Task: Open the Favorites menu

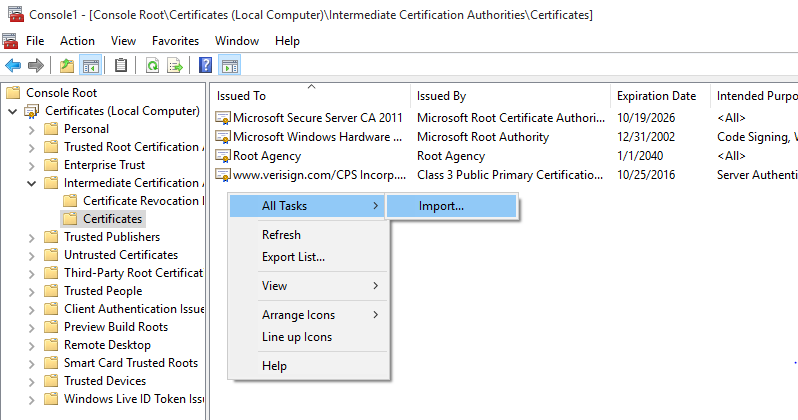Action: click(x=176, y=41)
